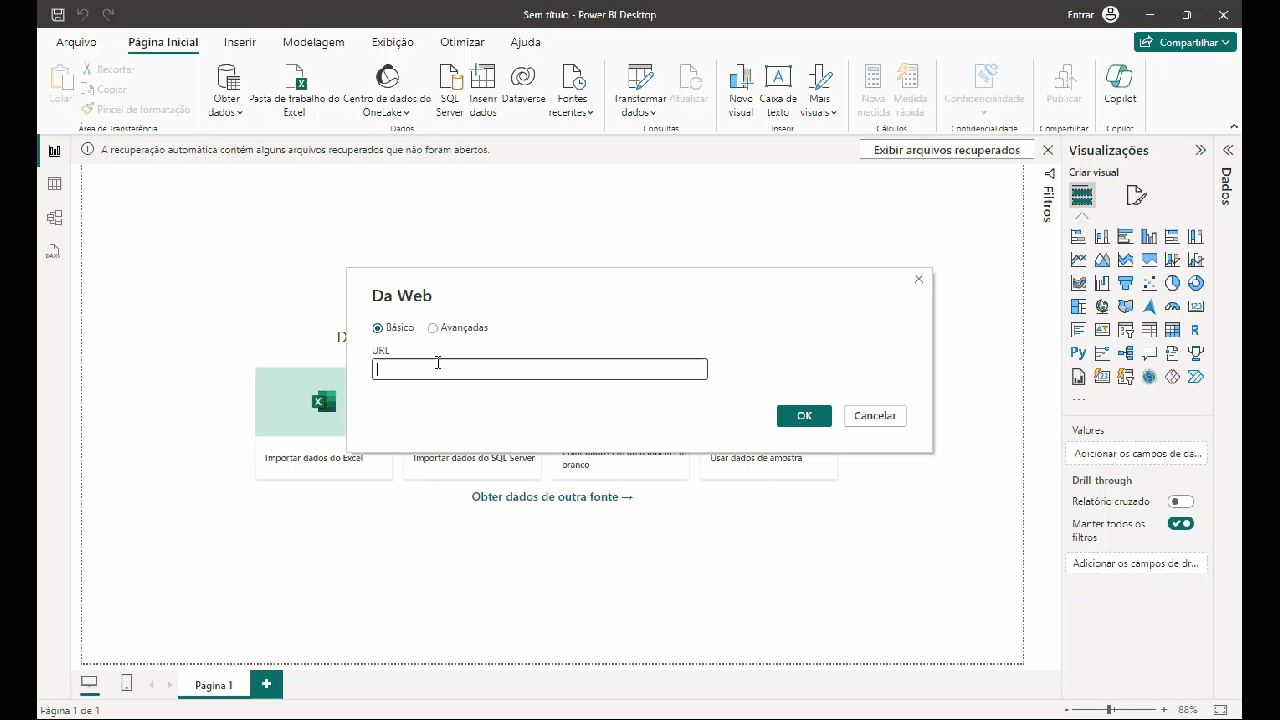Screen dimensions: 1280x720
Task: Select the Básico radio option
Action: coord(393,328)
